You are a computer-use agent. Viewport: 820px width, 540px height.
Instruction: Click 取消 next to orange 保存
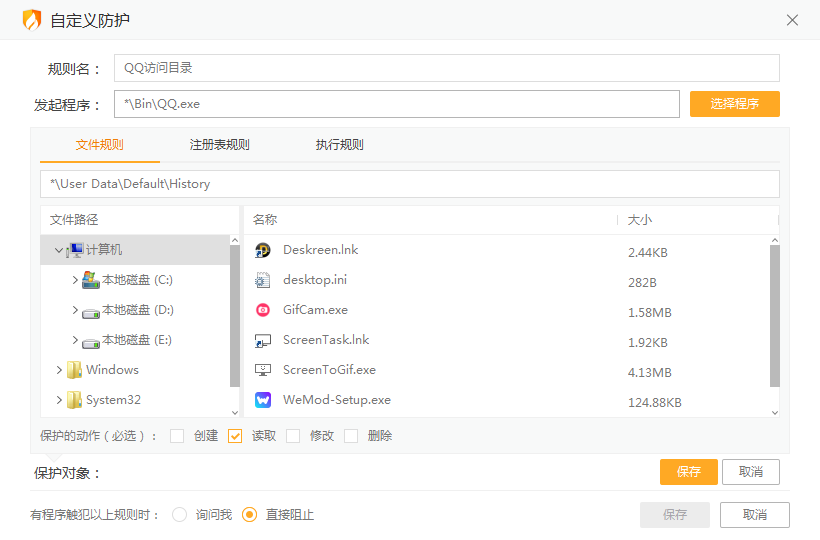[x=750, y=472]
